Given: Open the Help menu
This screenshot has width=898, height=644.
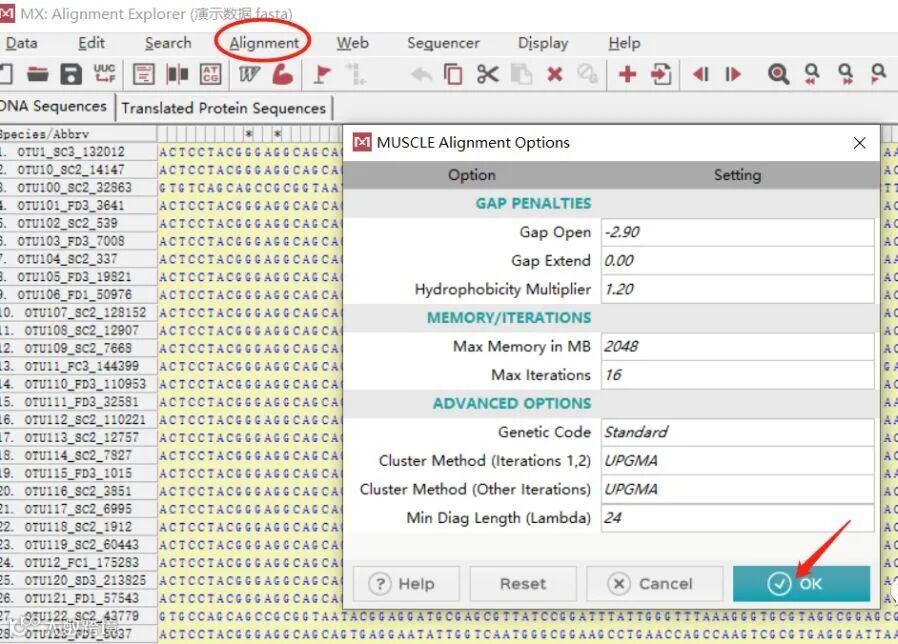Looking at the screenshot, I should tap(624, 43).
